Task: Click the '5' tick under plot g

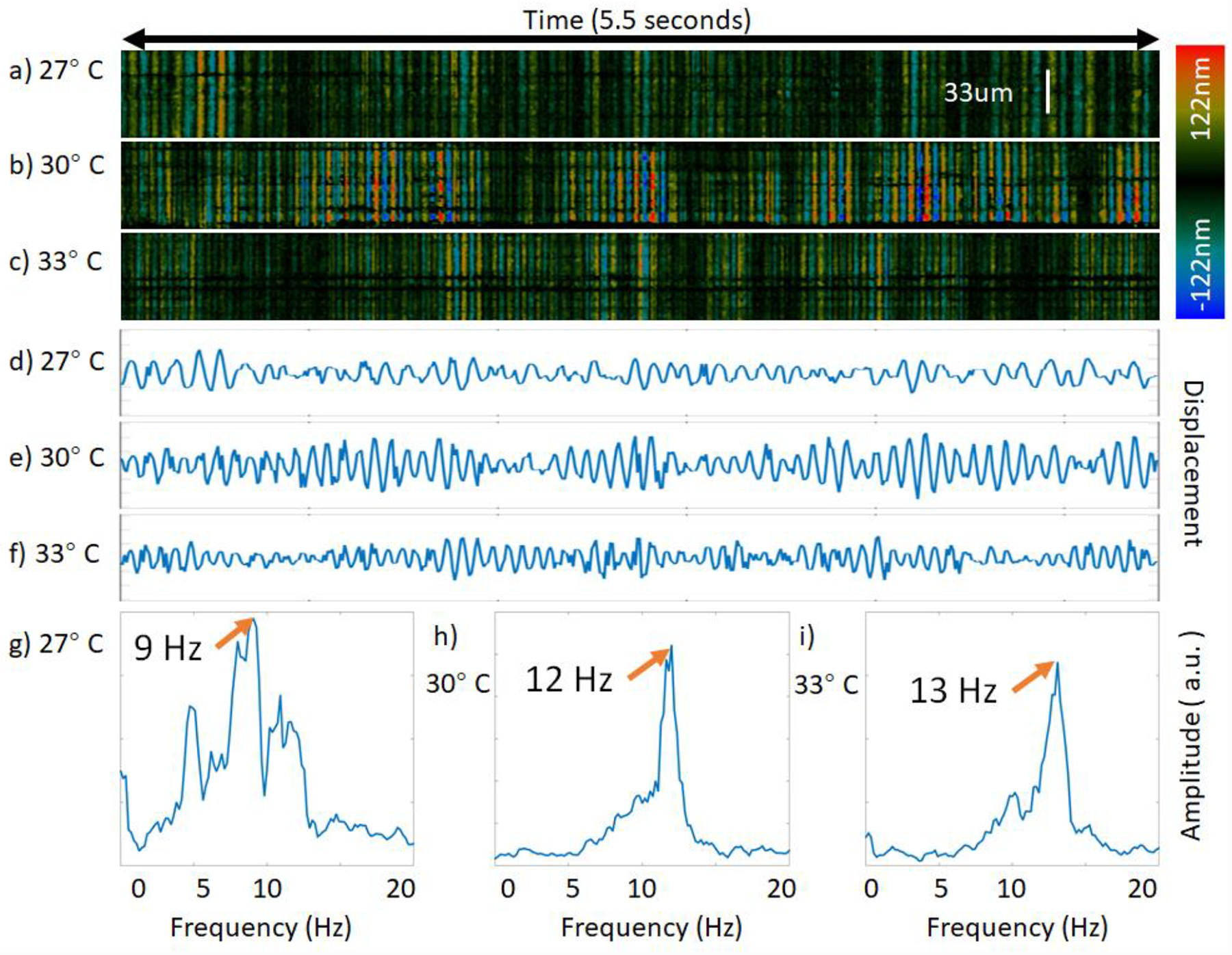Action: (x=203, y=889)
